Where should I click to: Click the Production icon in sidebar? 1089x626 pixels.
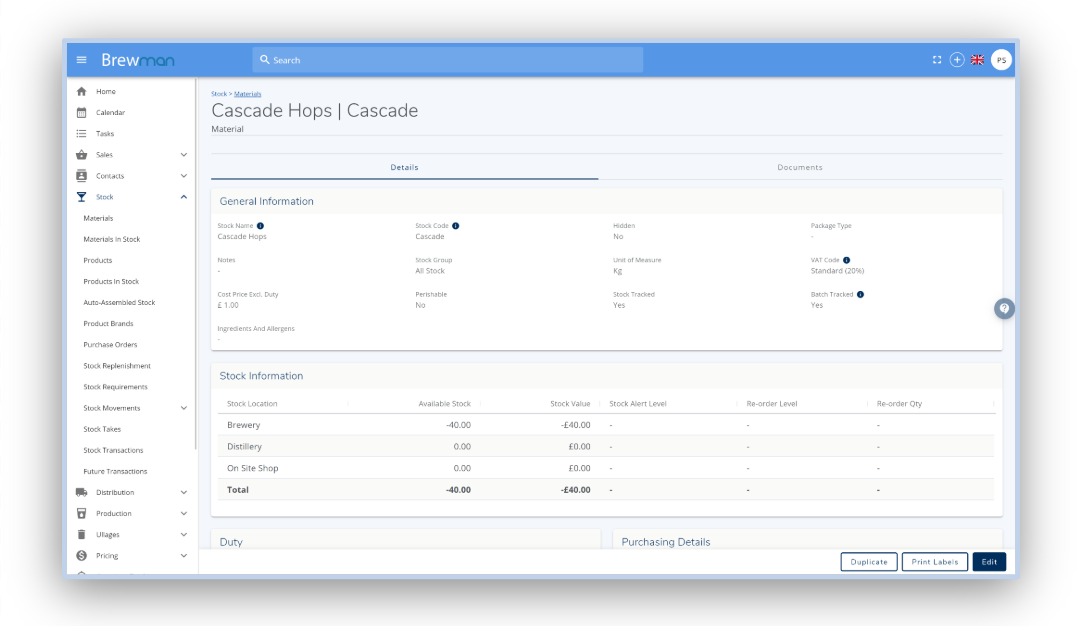pyautogui.click(x=81, y=513)
